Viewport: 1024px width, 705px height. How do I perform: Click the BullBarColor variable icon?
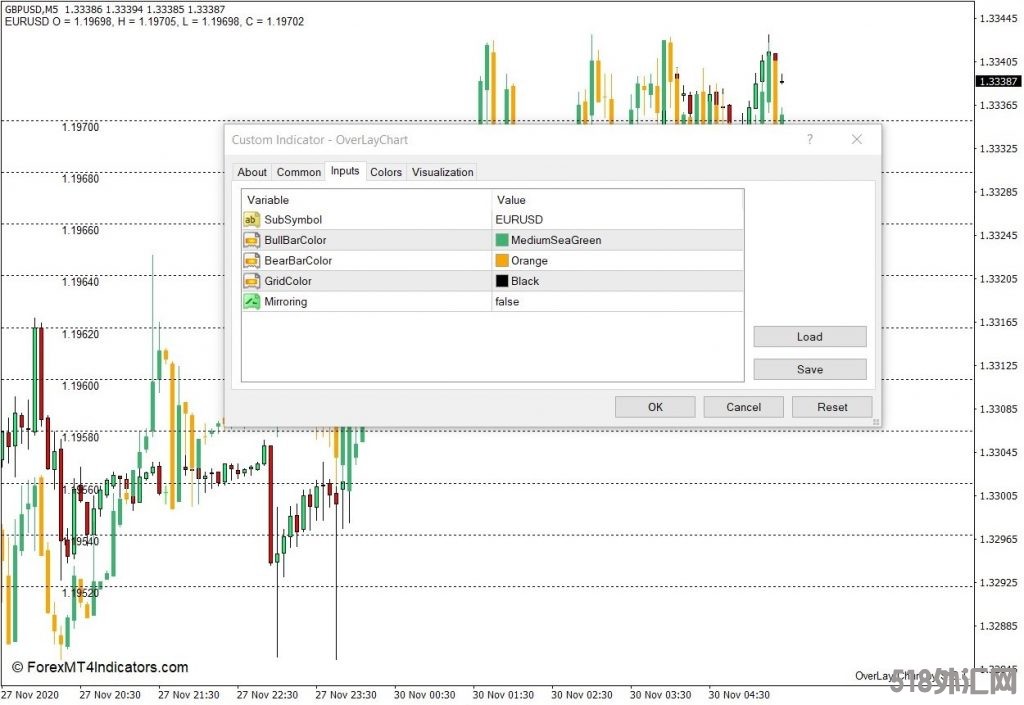coord(251,240)
